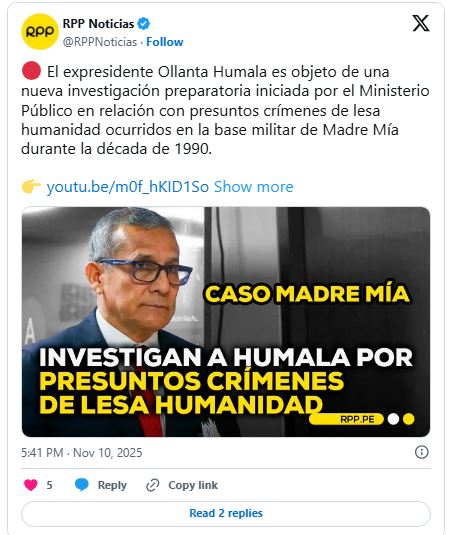Click the like count number 5
463x535 pixels.
point(49,485)
